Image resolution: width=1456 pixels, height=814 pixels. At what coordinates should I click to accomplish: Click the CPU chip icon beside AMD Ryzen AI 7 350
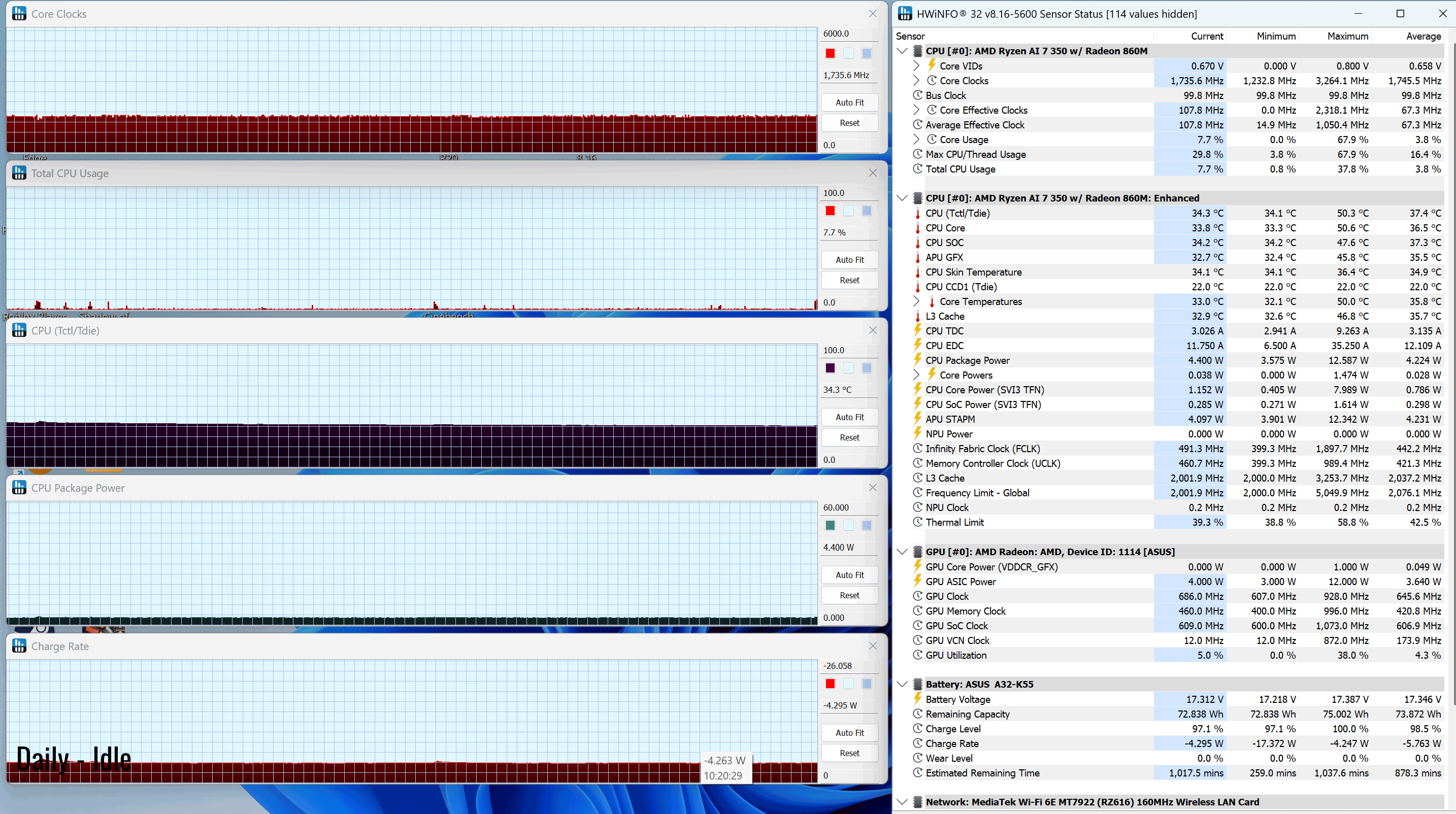(x=918, y=51)
